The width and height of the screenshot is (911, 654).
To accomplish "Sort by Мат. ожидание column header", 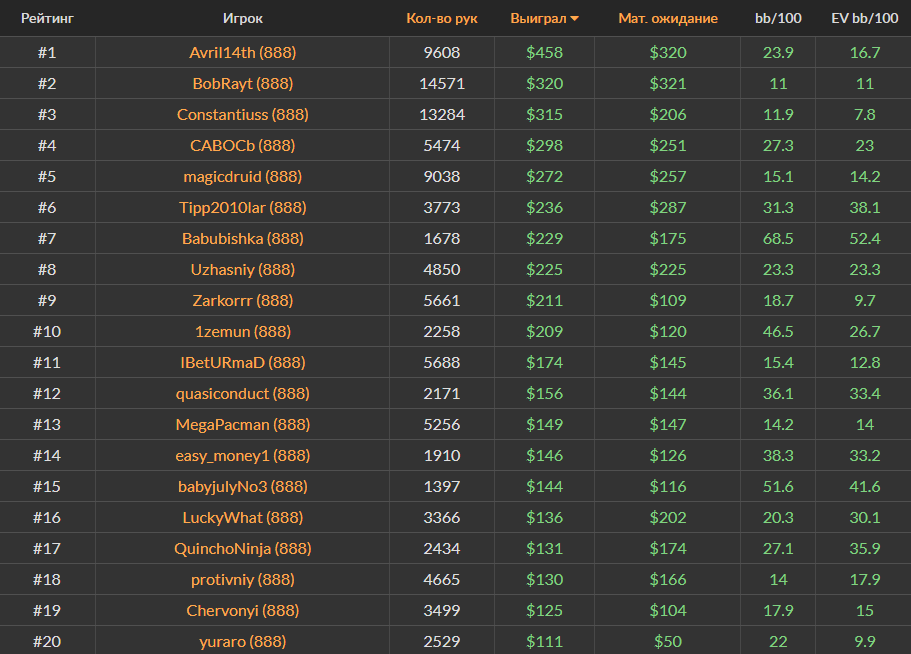I will point(667,18).
